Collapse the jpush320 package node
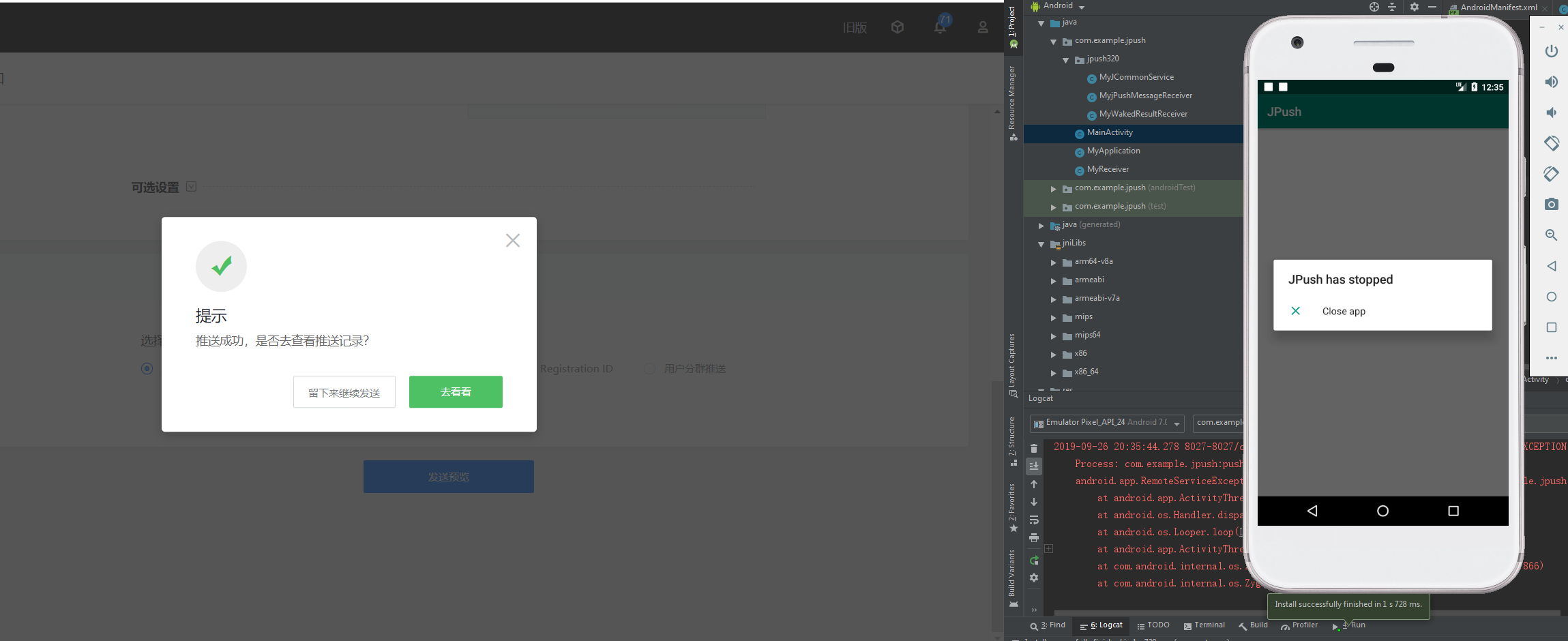This screenshot has height=641, width=1568. click(1066, 60)
